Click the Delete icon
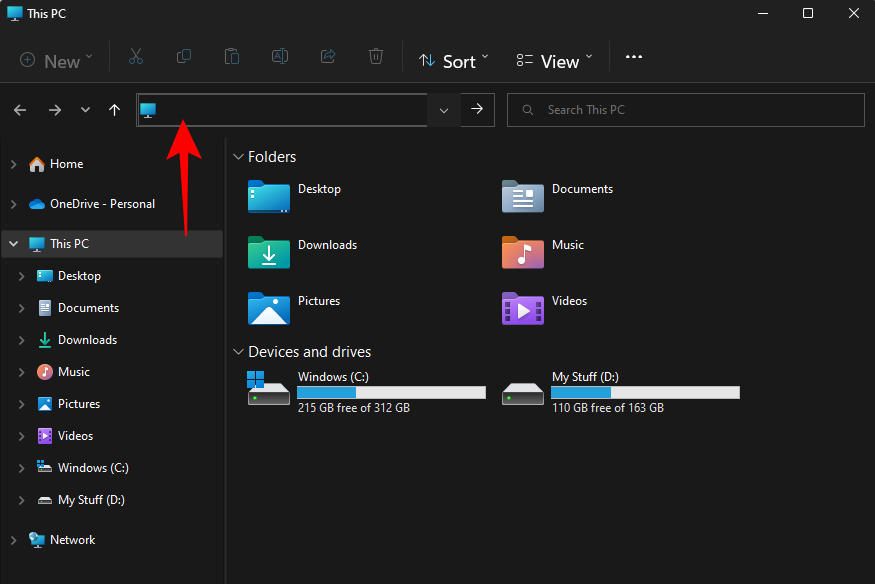This screenshot has width=875, height=584. 376,57
